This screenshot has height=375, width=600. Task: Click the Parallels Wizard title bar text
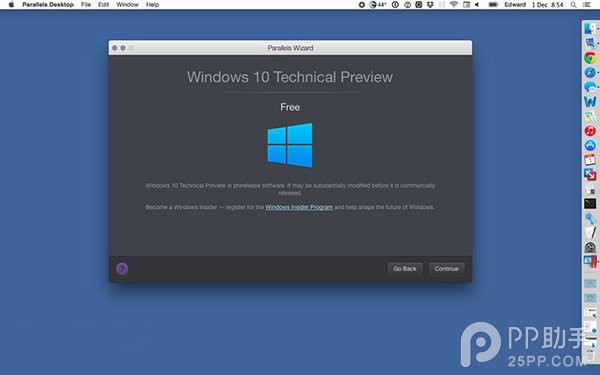290,48
